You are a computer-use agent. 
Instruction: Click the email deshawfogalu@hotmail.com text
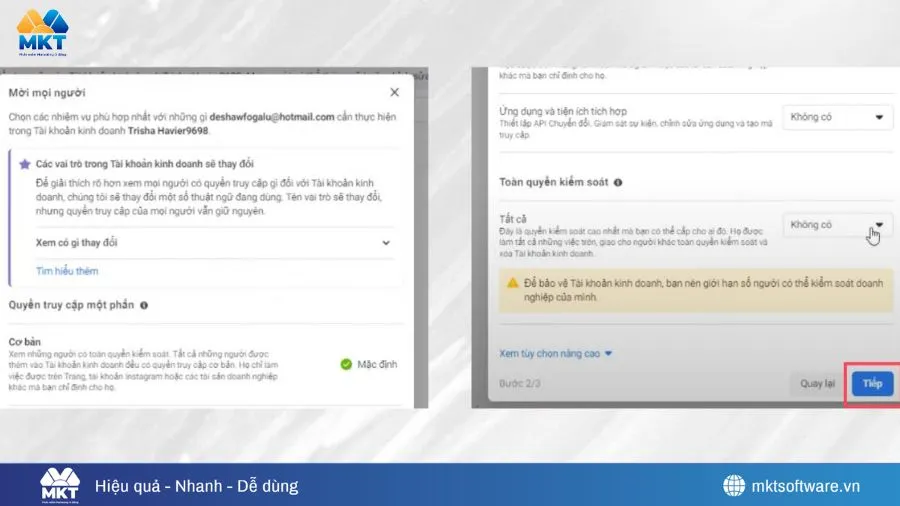pyautogui.click(x=271, y=117)
